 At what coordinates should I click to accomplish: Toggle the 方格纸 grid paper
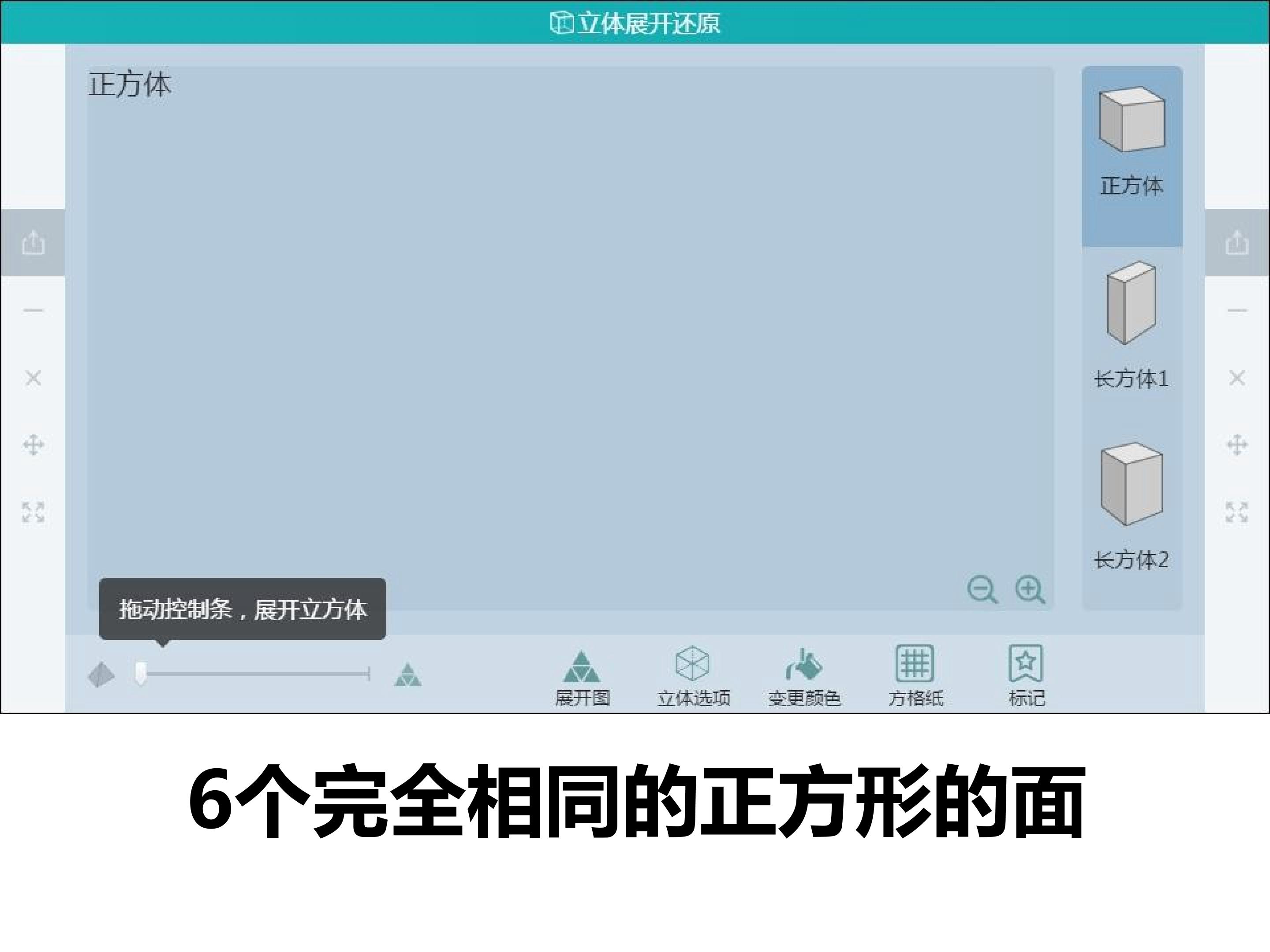915,677
